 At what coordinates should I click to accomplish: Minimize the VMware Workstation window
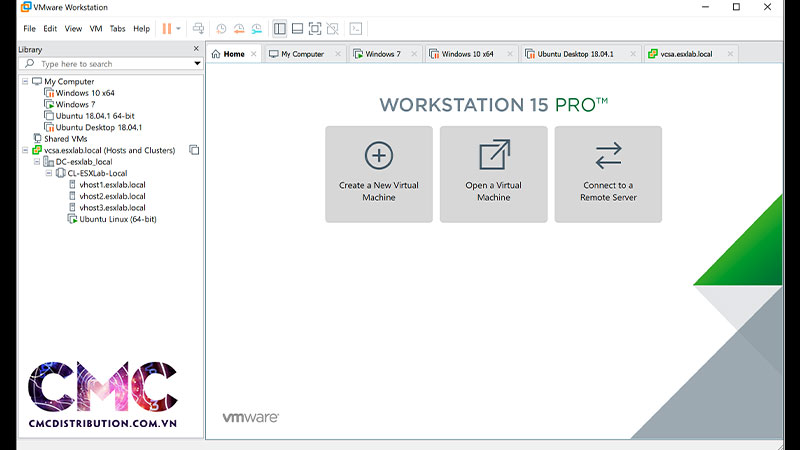[706, 7]
